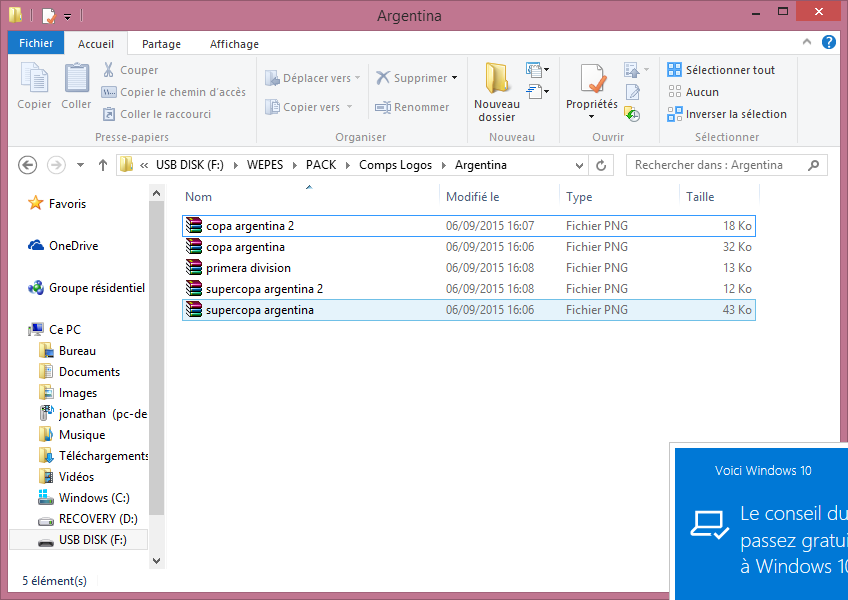Click the Copier ribbon icon

click(x=34, y=85)
